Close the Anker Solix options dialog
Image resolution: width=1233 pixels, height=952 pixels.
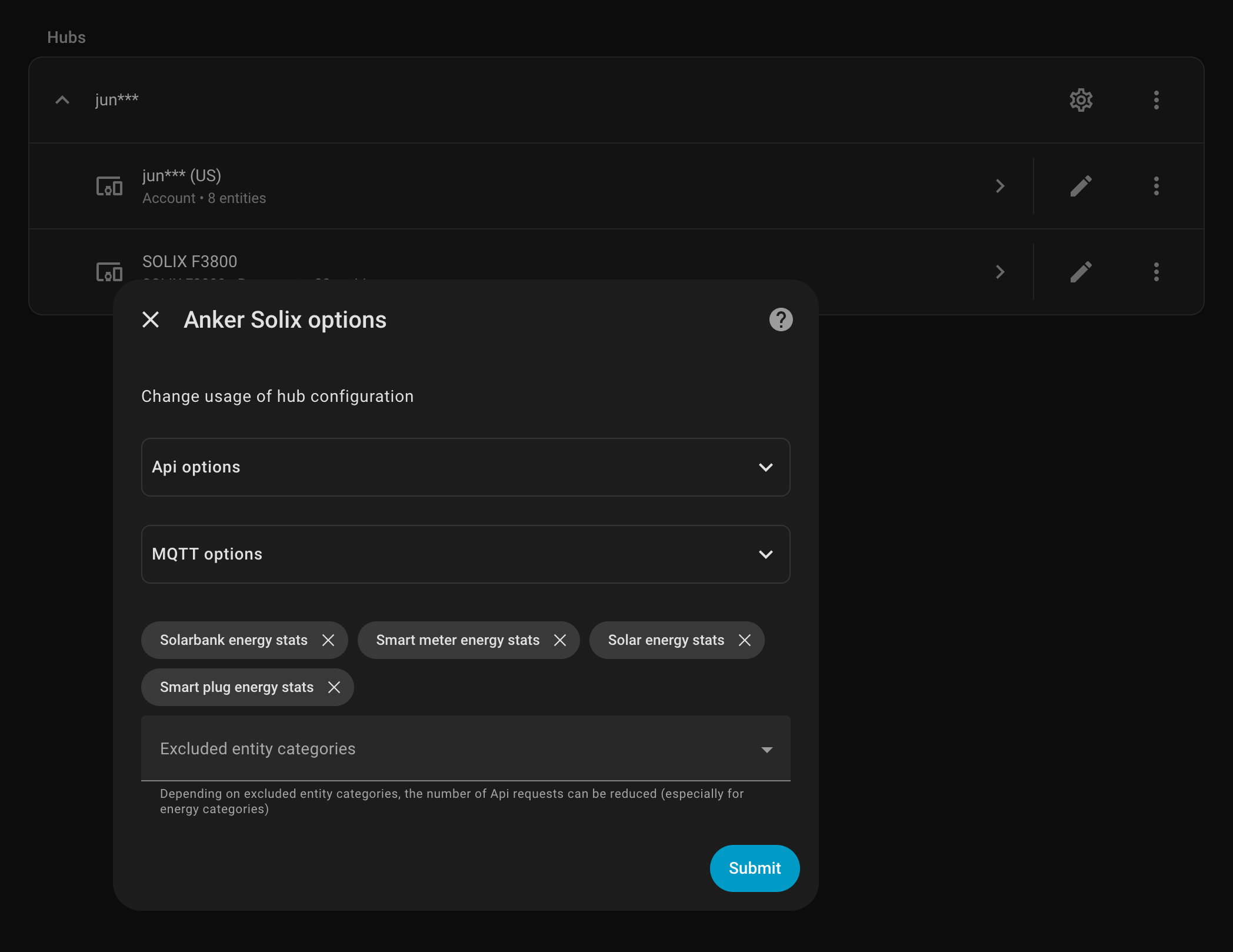click(x=151, y=319)
